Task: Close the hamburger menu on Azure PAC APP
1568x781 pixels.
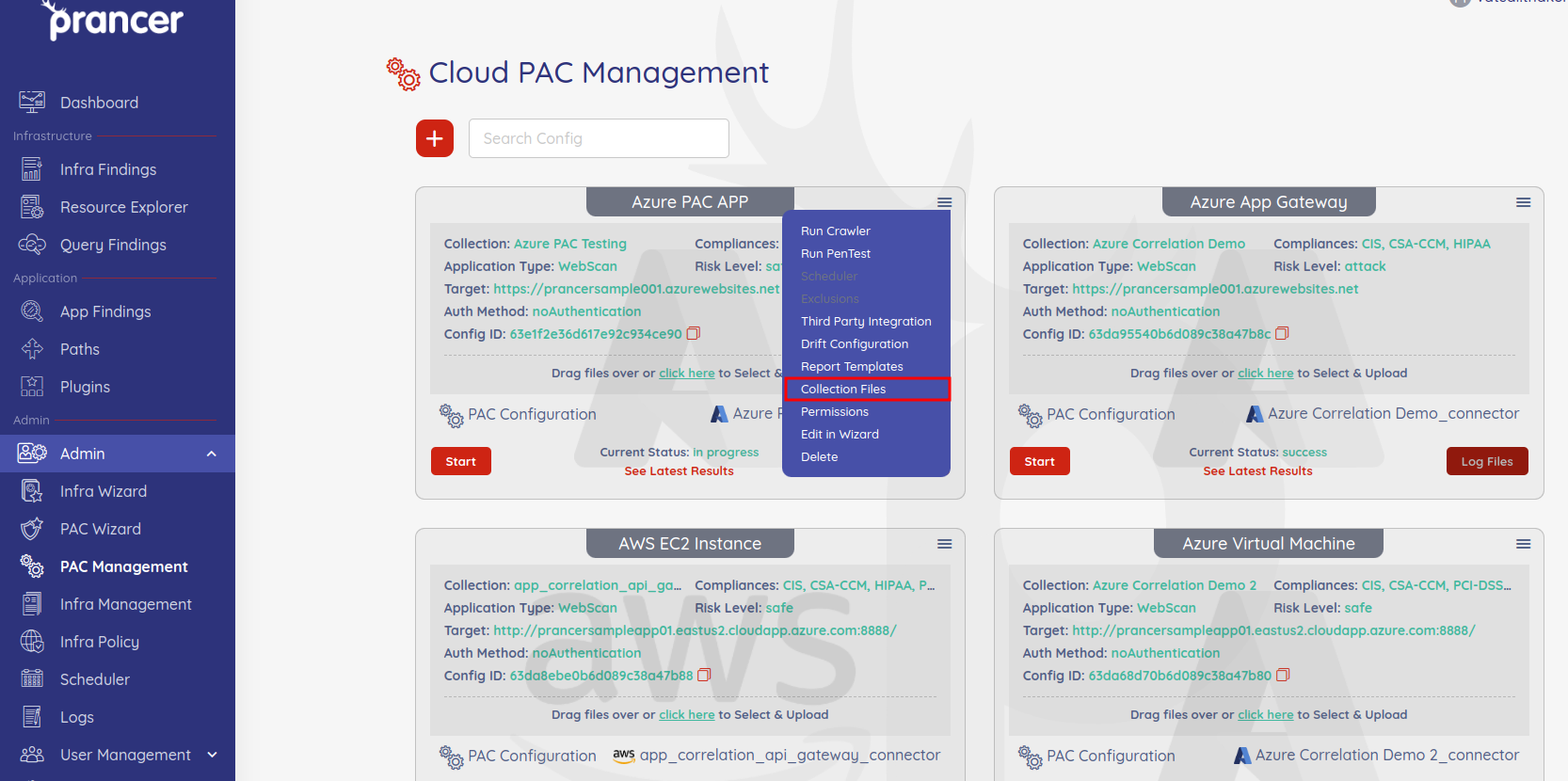Action: 945,202
